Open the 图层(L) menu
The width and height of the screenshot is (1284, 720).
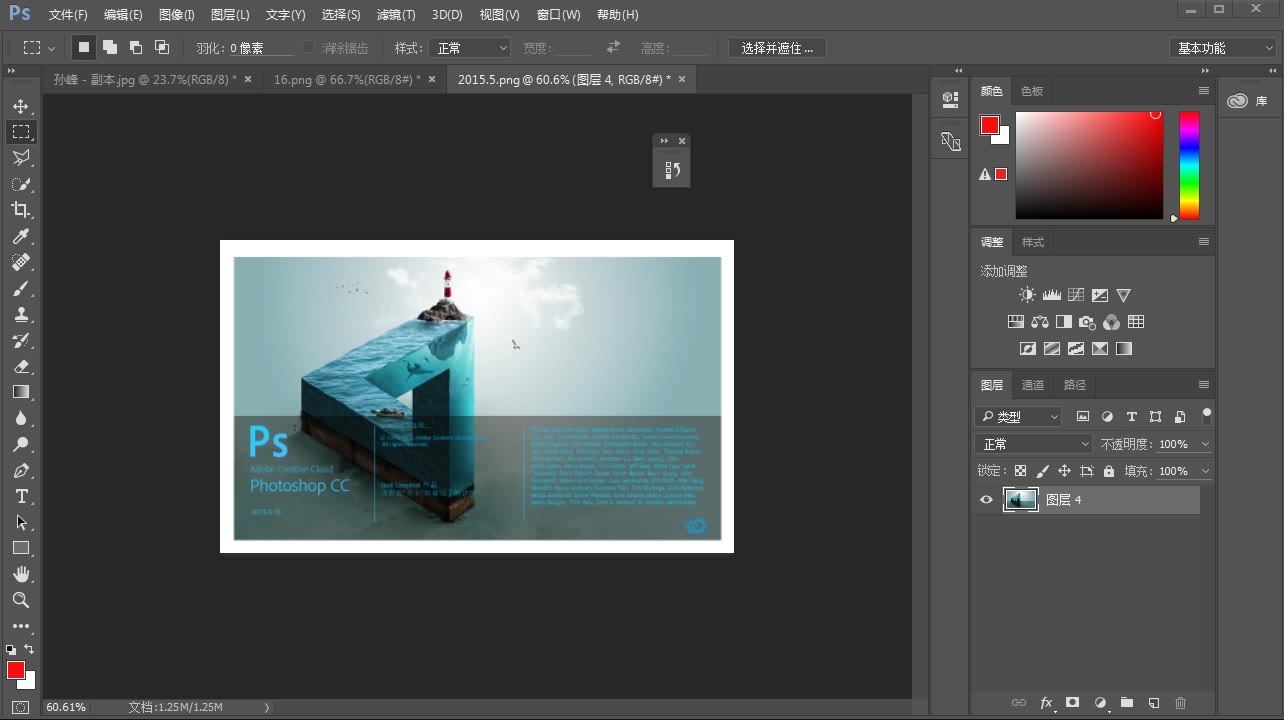point(230,15)
